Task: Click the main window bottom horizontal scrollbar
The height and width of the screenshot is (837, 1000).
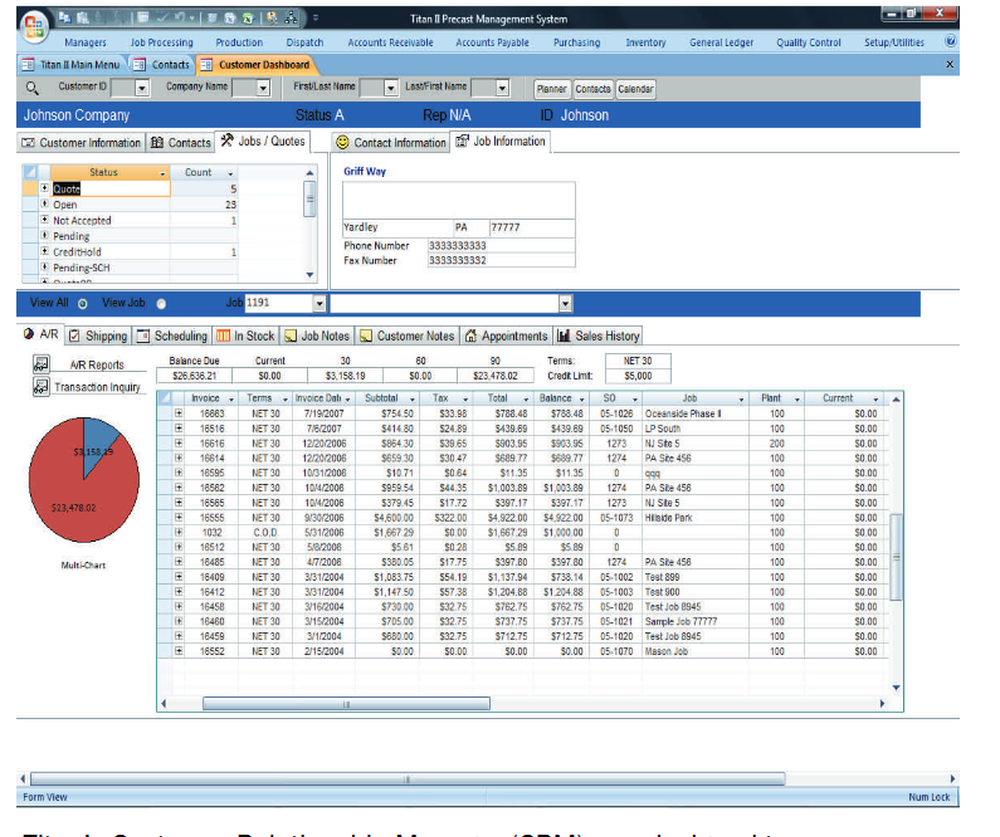Action: click(408, 779)
